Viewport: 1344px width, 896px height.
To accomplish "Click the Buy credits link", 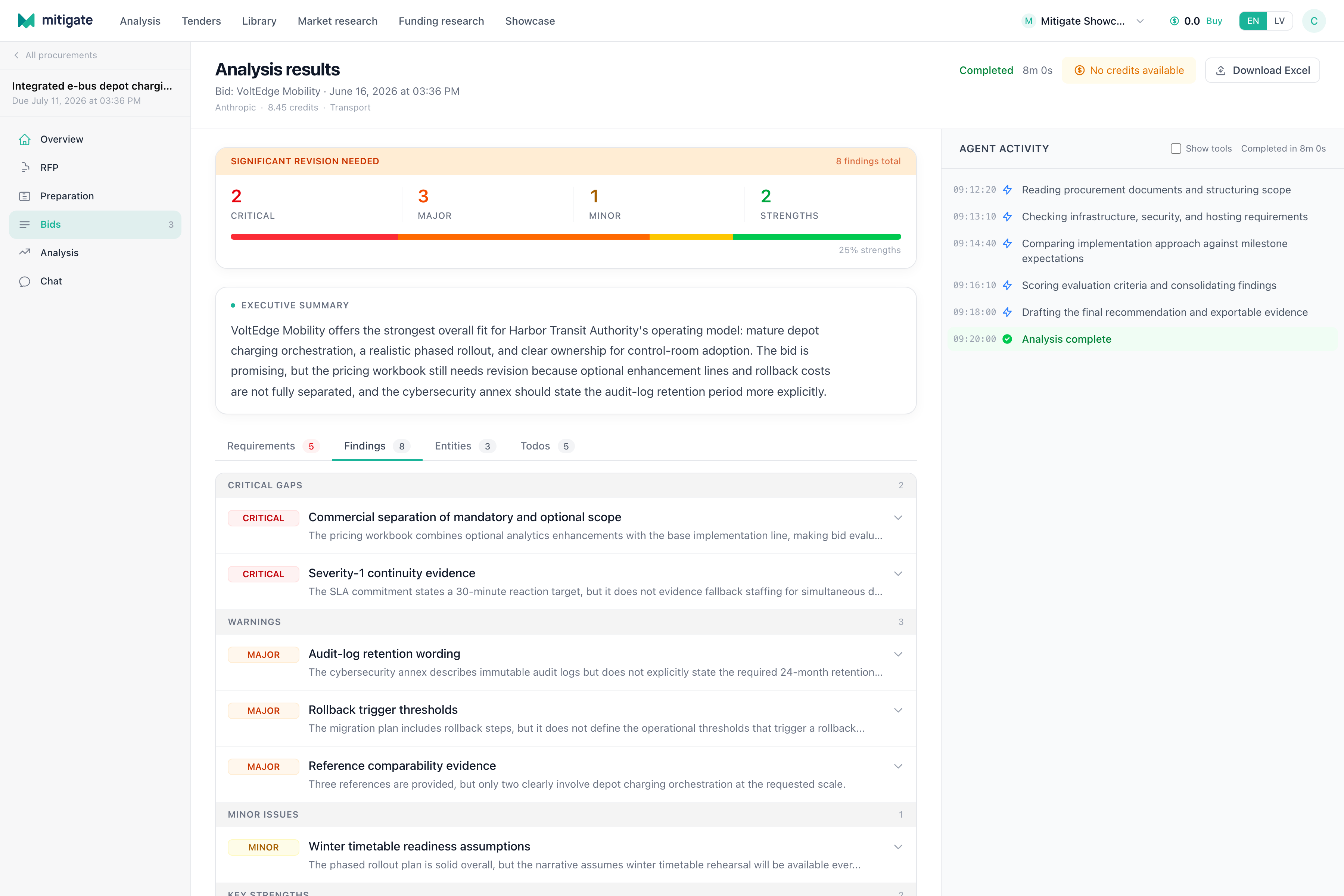I will [x=1214, y=21].
